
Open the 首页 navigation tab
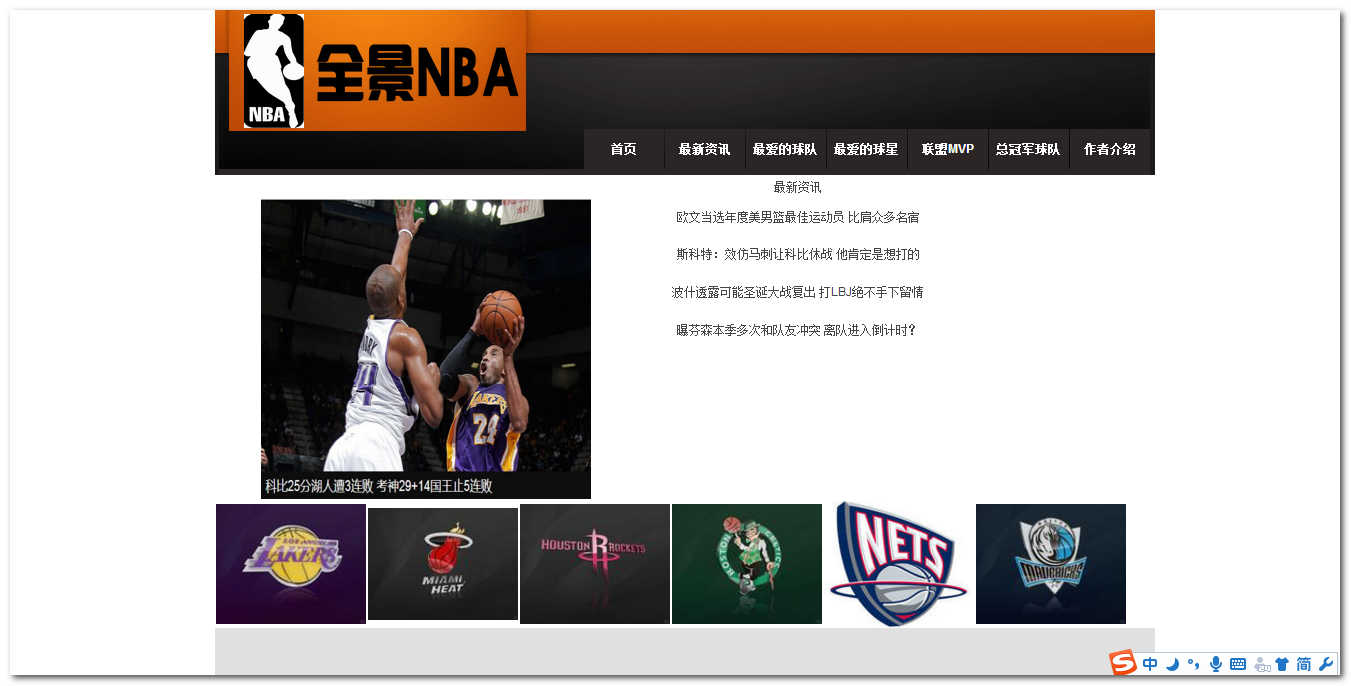click(x=624, y=149)
